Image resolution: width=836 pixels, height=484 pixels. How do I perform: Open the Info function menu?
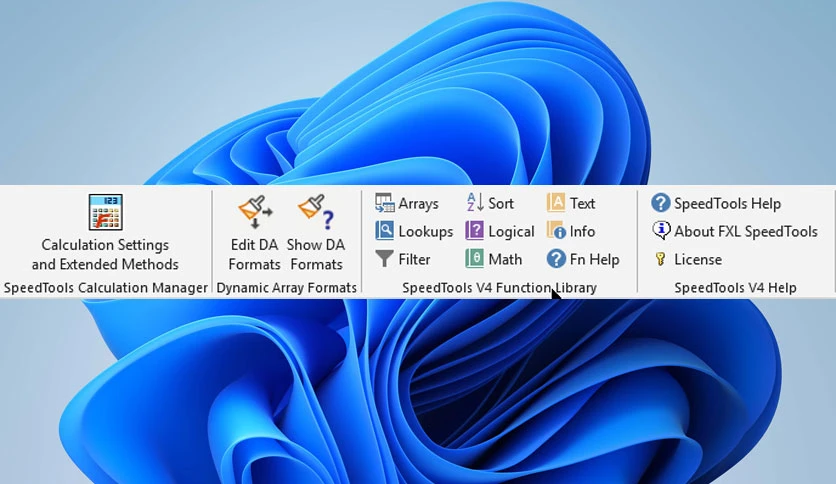pos(570,231)
